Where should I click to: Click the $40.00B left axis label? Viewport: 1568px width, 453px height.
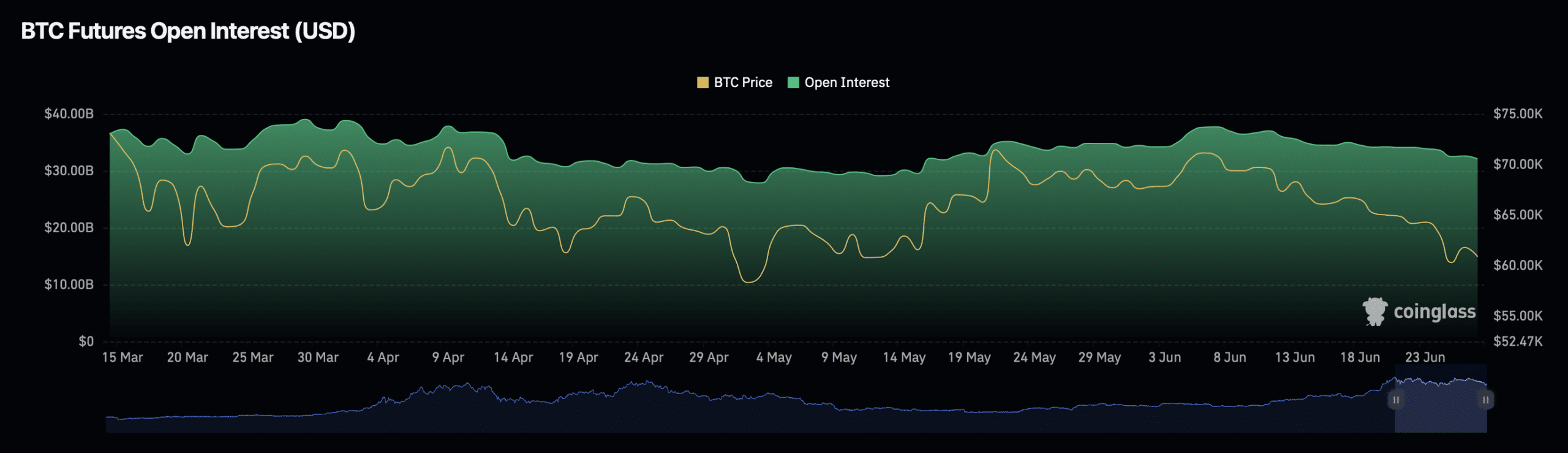(69, 114)
